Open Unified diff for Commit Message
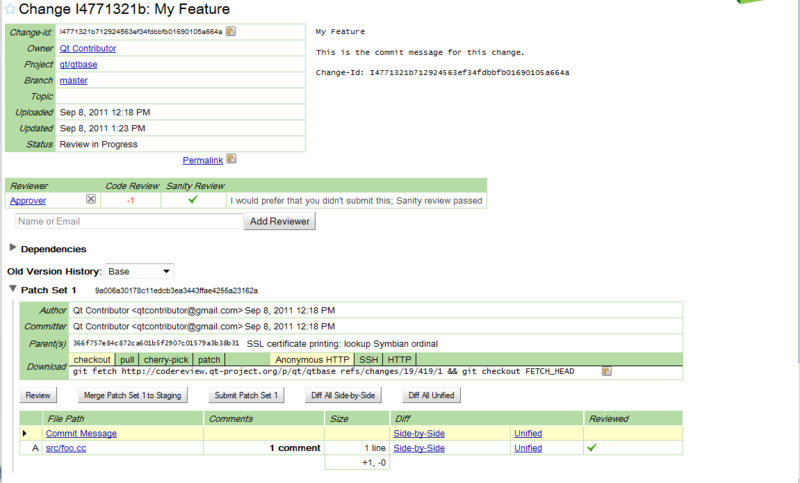800x483 pixels. click(530, 433)
